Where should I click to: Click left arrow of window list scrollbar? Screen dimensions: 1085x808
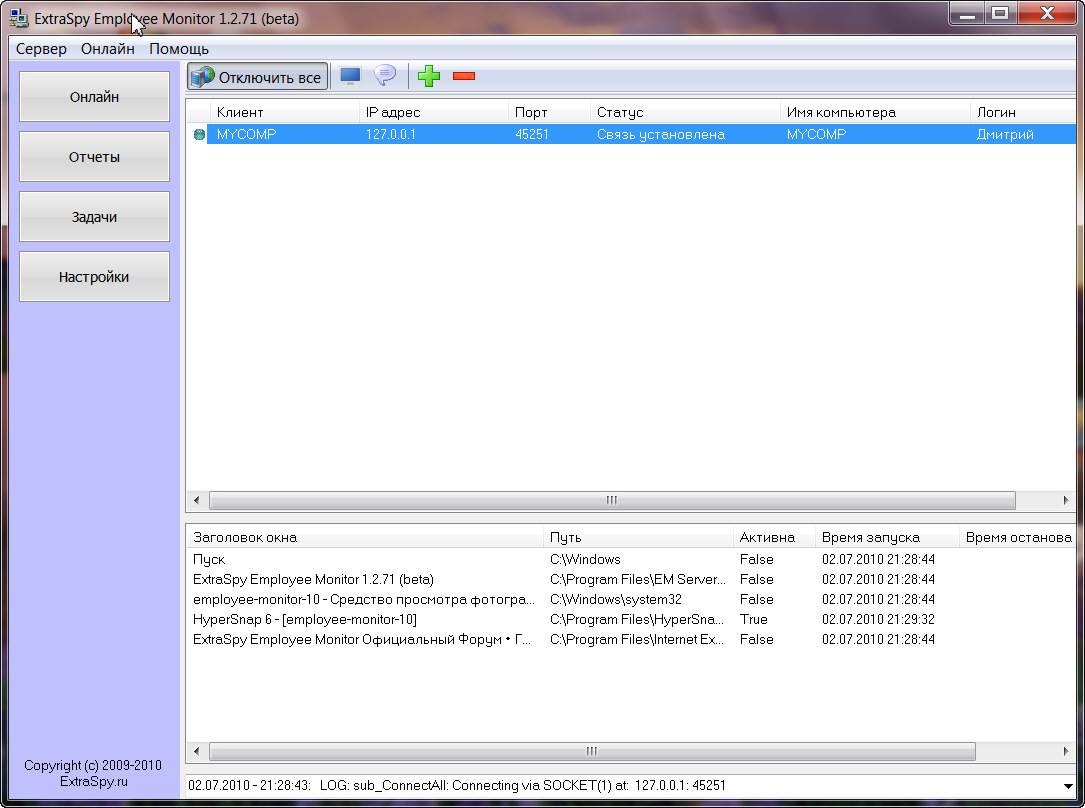tap(196, 751)
